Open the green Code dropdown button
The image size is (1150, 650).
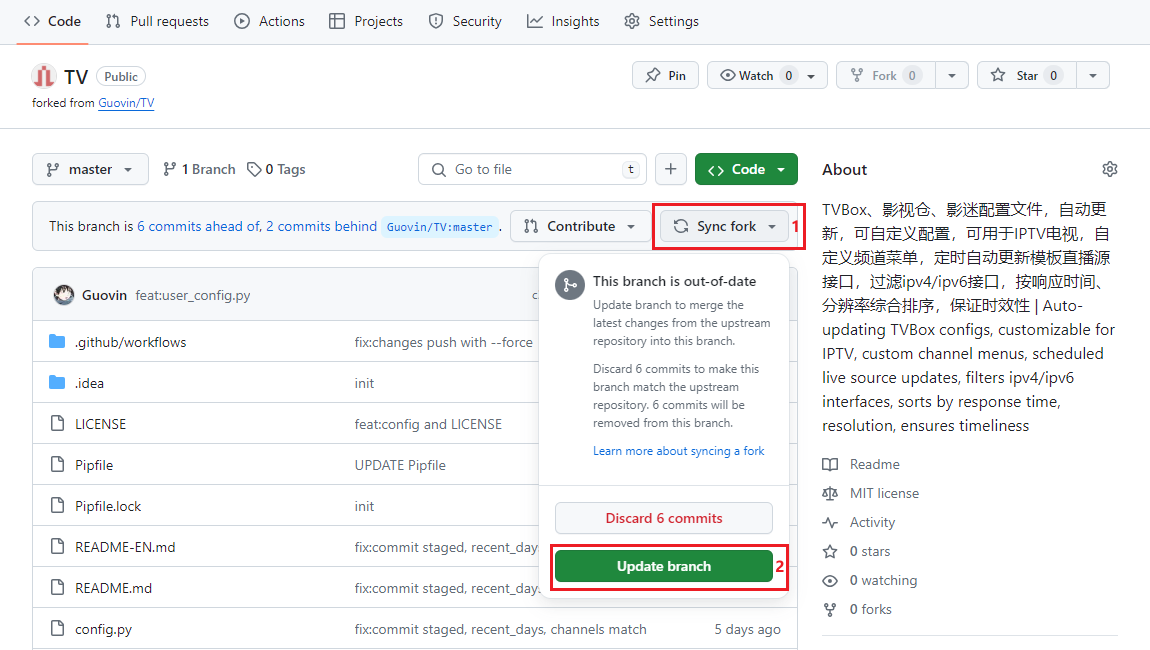(746, 169)
